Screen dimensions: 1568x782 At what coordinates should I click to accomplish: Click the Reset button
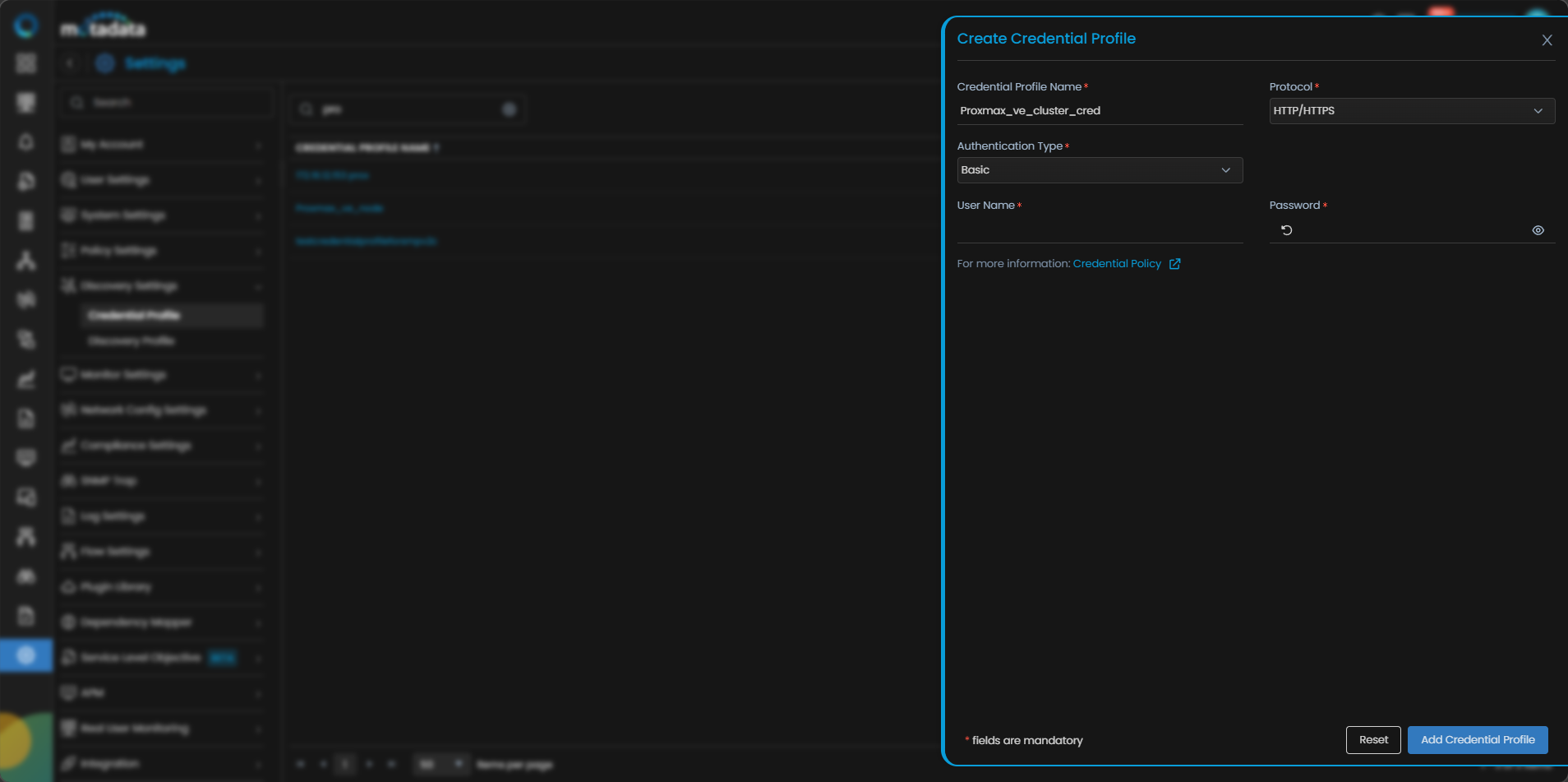[x=1372, y=740]
